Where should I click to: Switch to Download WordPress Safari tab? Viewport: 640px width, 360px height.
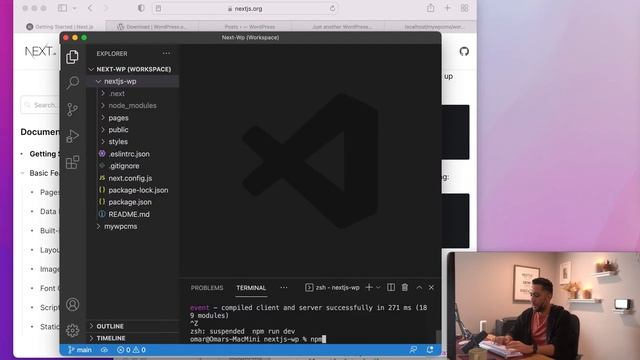click(152, 27)
